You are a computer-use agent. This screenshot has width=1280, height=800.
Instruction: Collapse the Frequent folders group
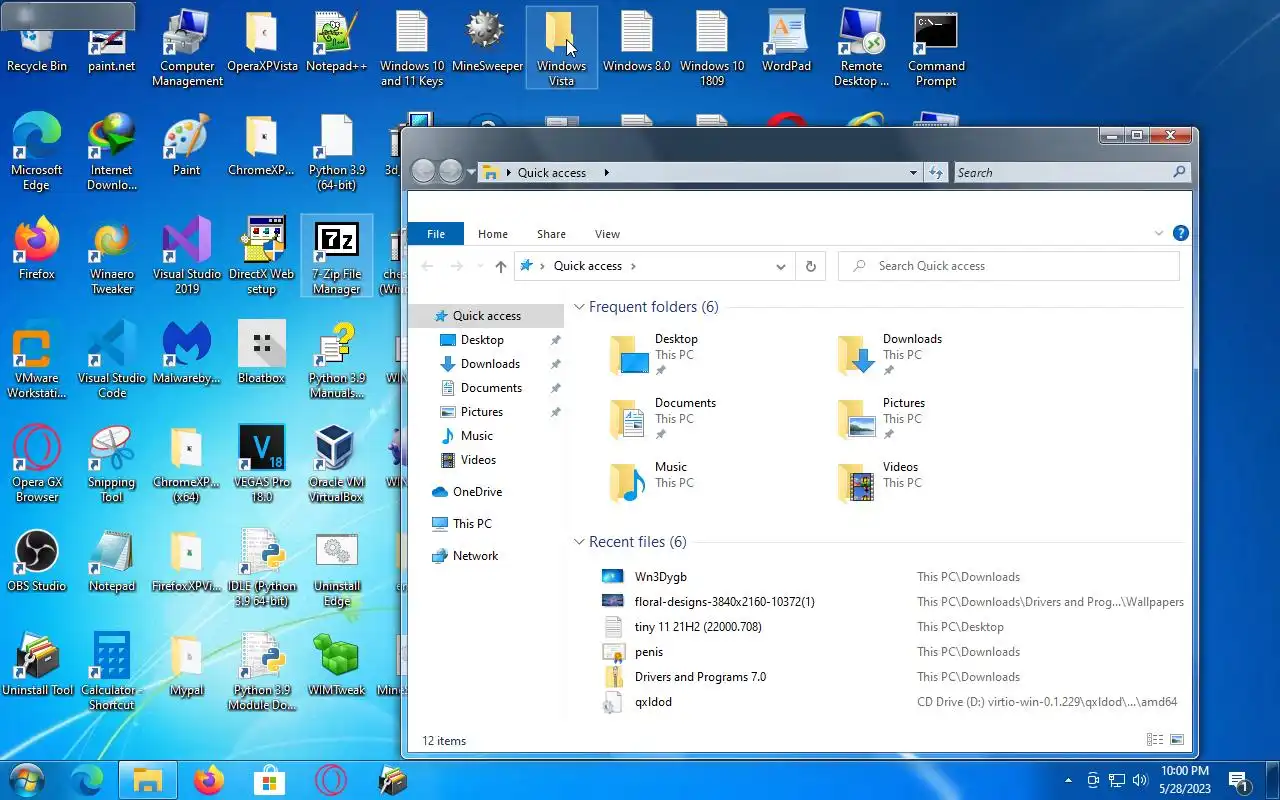(579, 307)
